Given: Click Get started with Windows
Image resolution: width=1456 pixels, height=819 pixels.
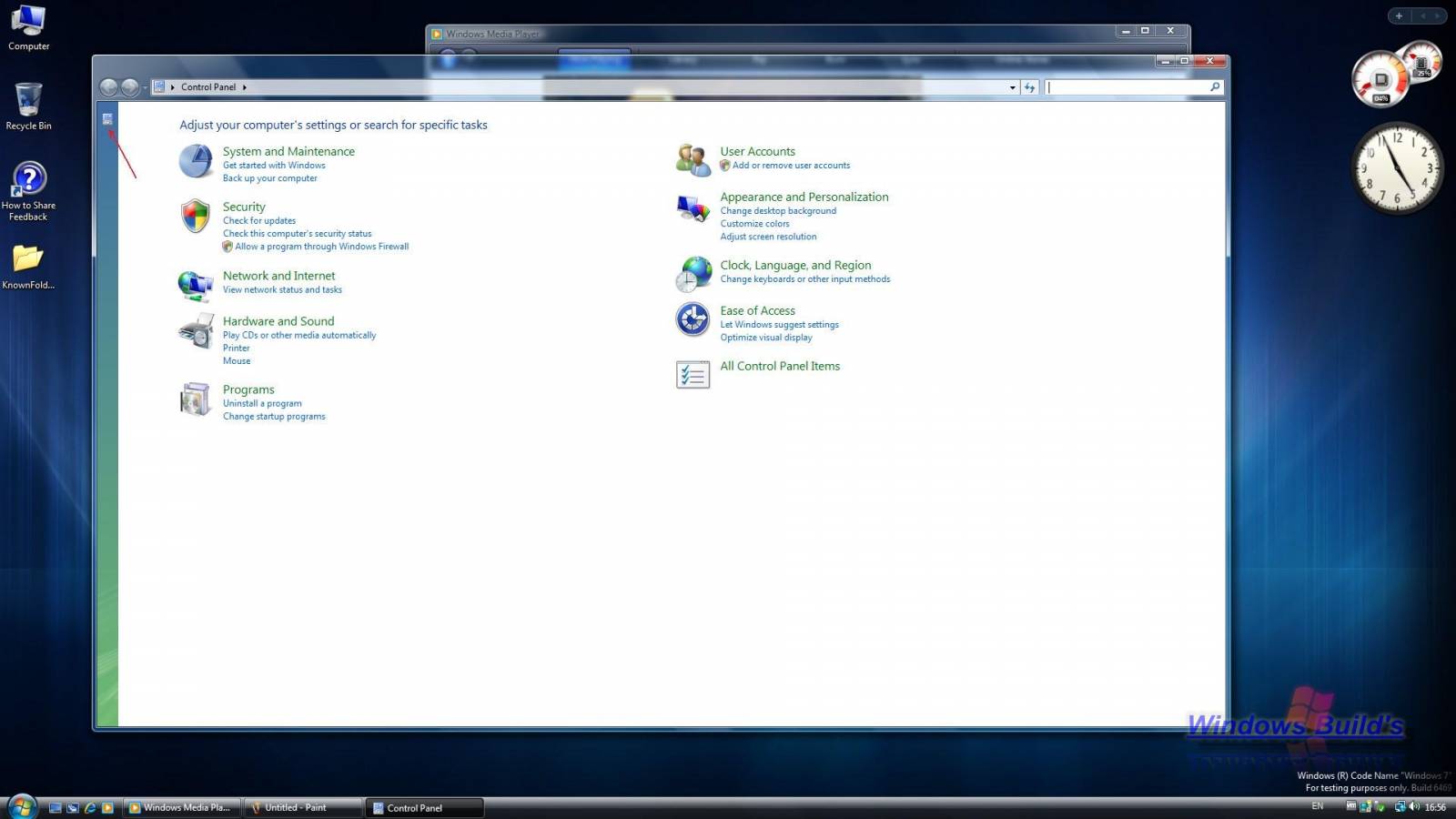Looking at the screenshot, I should point(274,166).
